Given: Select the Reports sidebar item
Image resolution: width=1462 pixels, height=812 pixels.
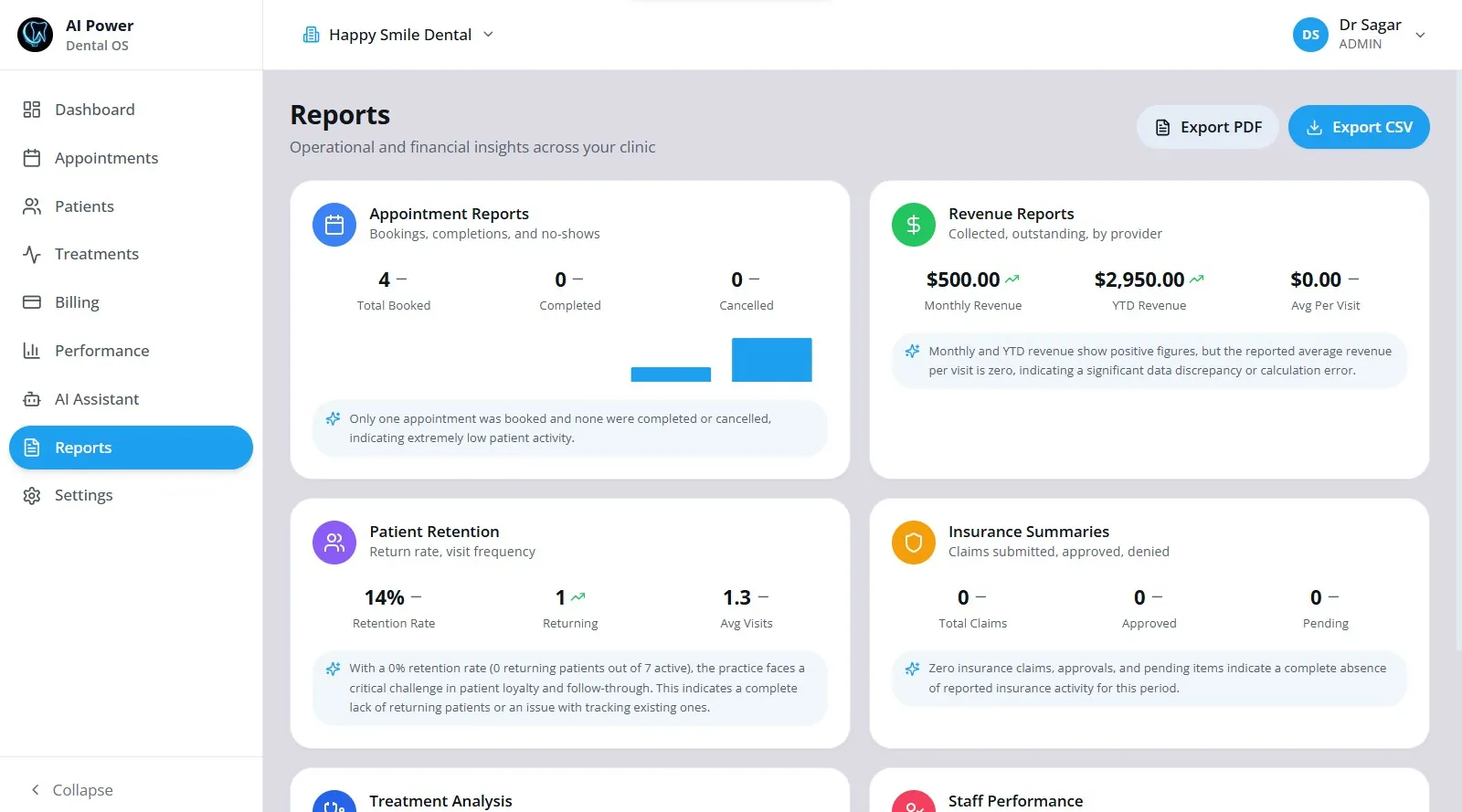Looking at the screenshot, I should pyautogui.click(x=131, y=448).
